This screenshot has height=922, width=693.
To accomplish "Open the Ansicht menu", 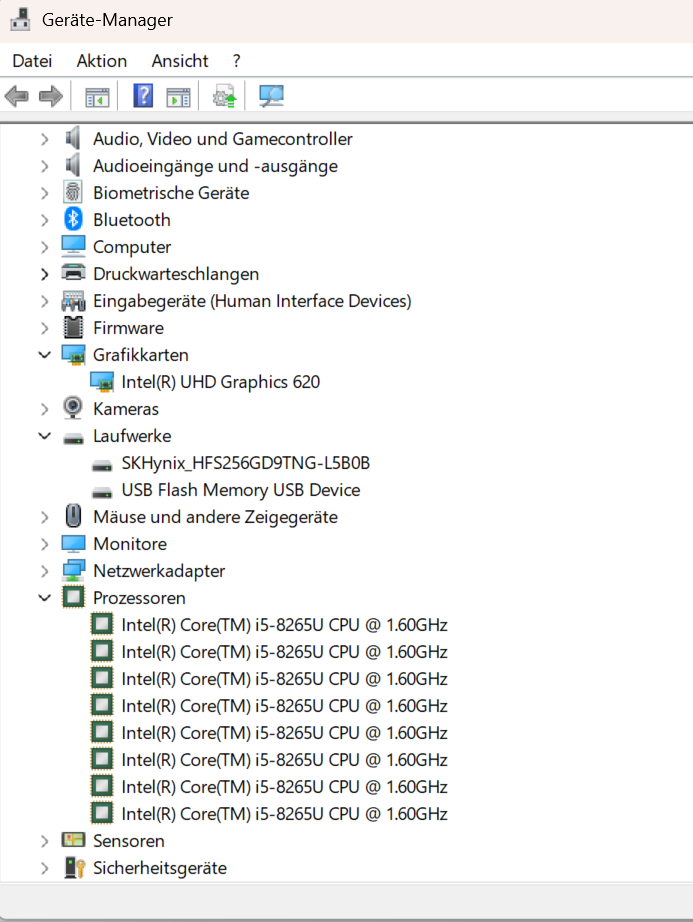I will (180, 61).
